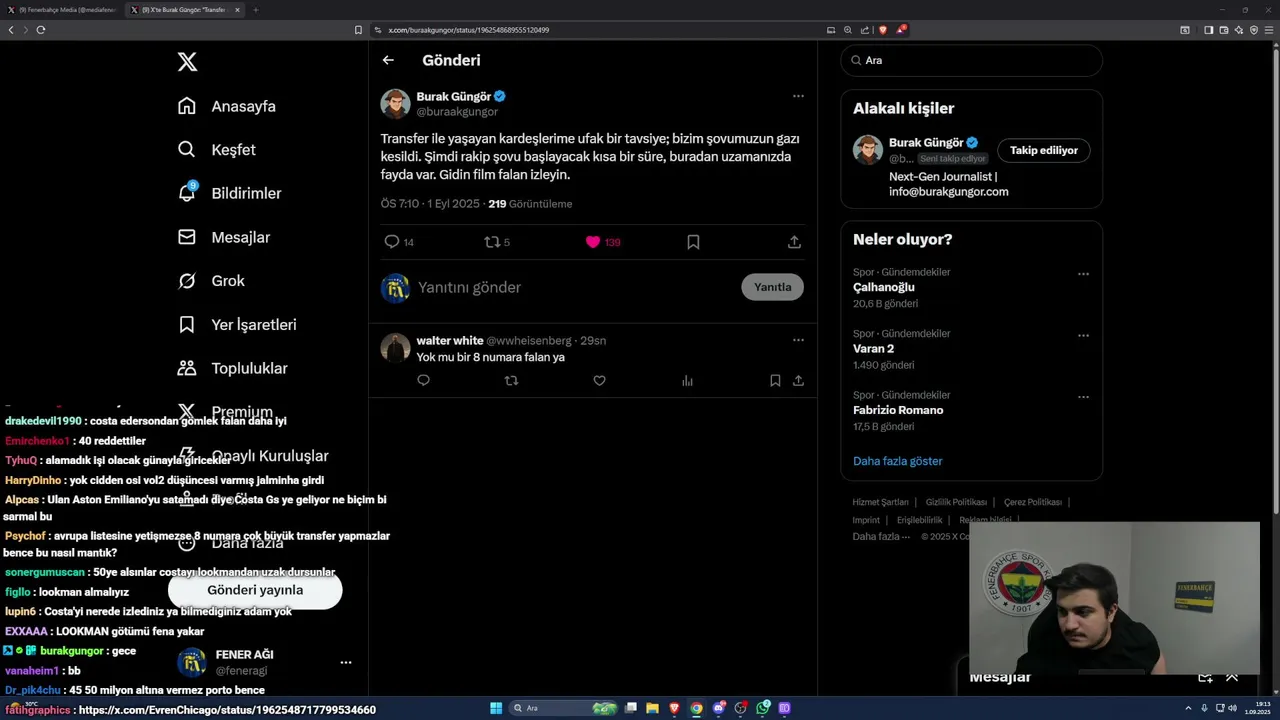This screenshot has height=720, width=1280.
Task: Open Hizmet Şartları footer link
Action: pyautogui.click(x=880, y=502)
